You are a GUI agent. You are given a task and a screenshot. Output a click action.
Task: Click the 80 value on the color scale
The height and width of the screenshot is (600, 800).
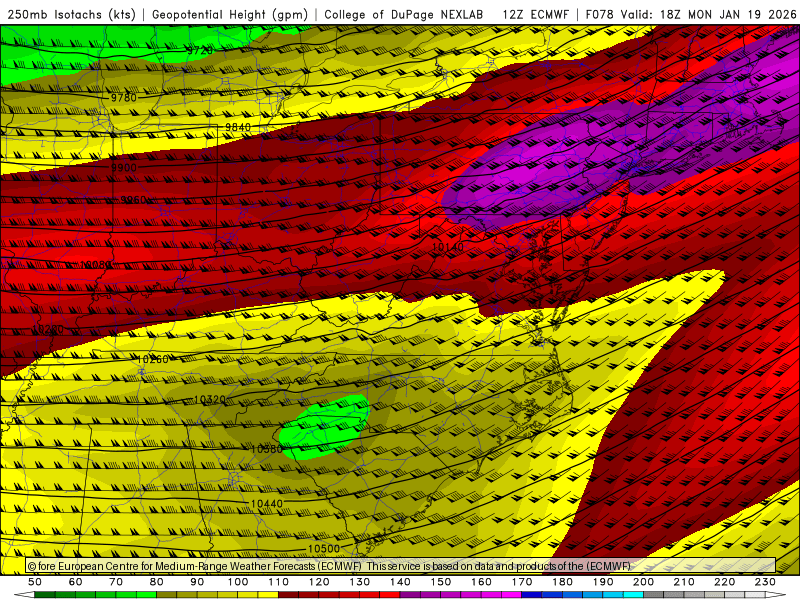point(156,582)
